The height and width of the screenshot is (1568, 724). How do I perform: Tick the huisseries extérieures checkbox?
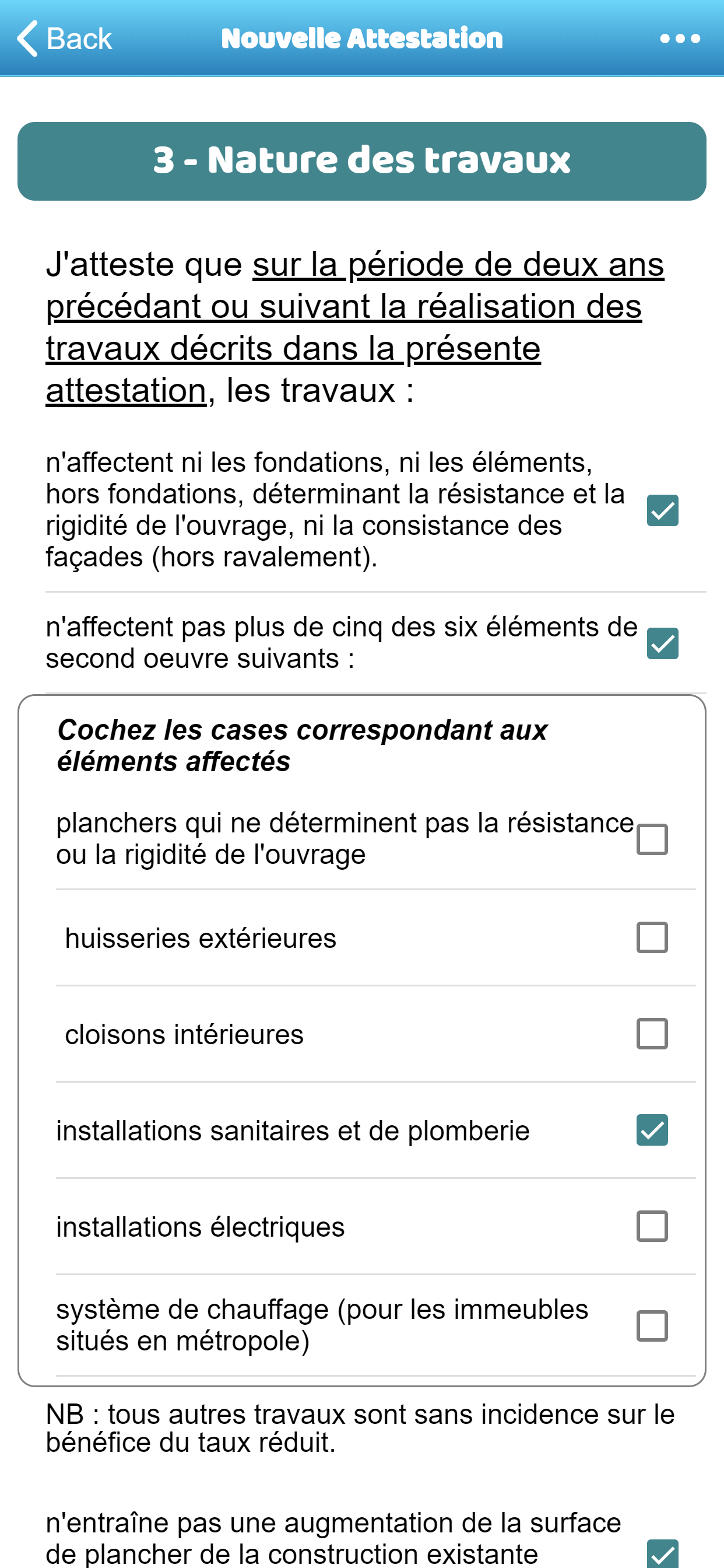652,937
